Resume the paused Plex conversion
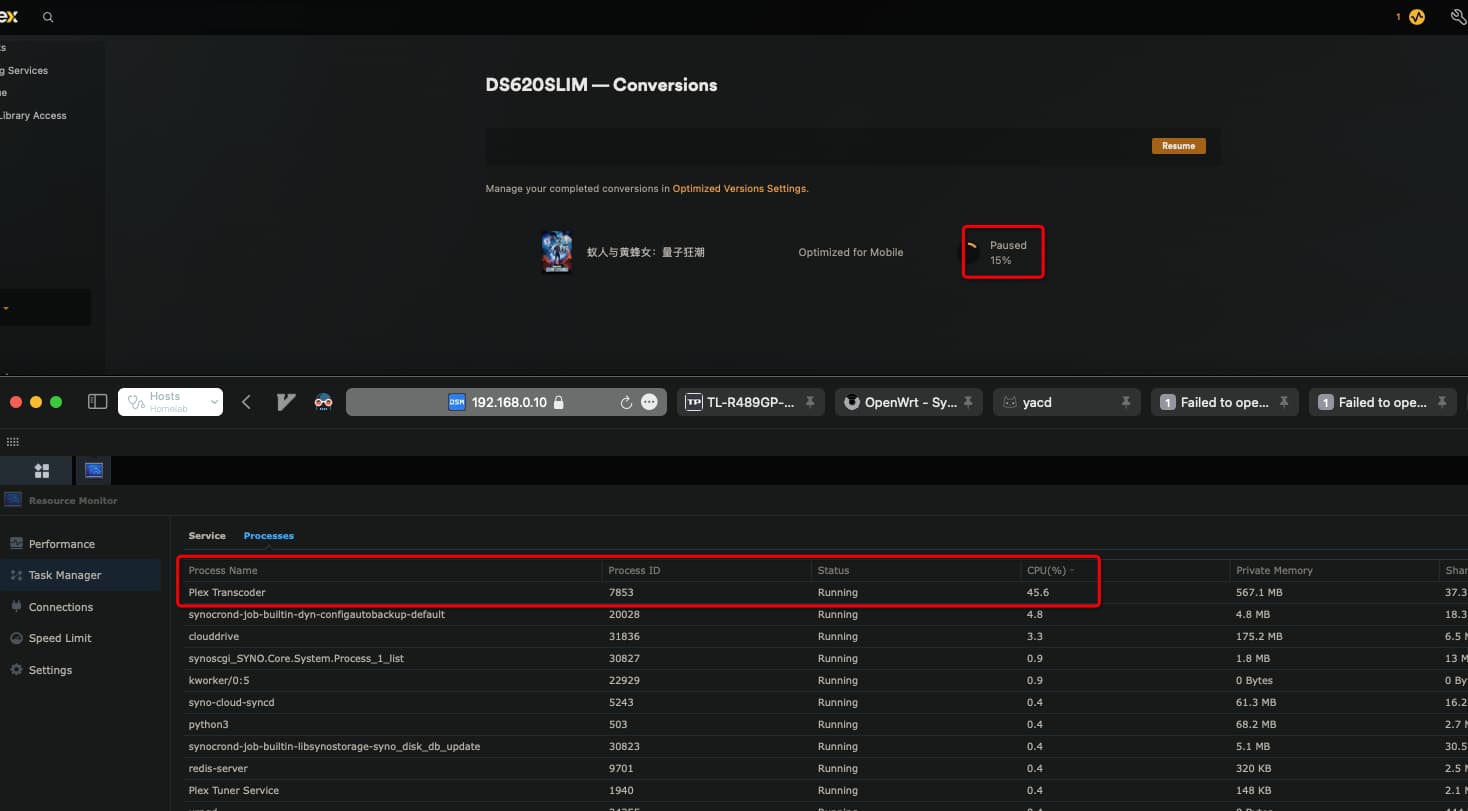 [x=1178, y=146]
